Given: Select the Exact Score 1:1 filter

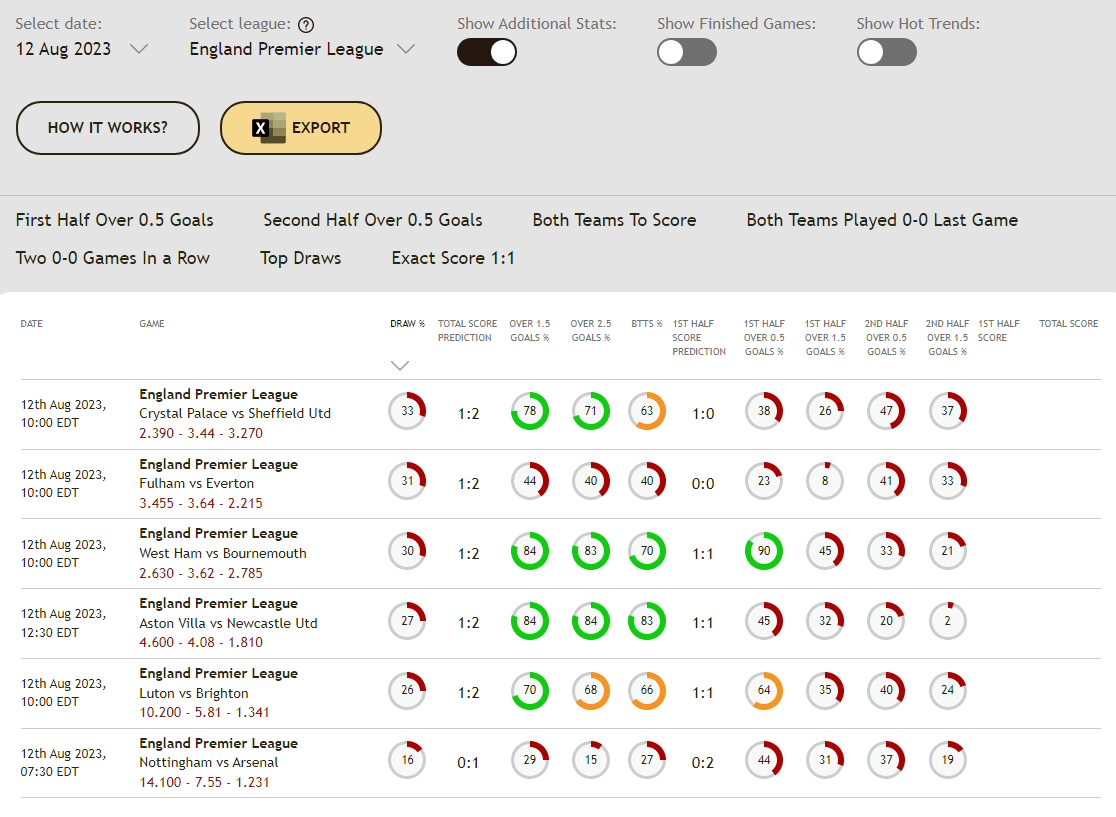Looking at the screenshot, I should (453, 258).
